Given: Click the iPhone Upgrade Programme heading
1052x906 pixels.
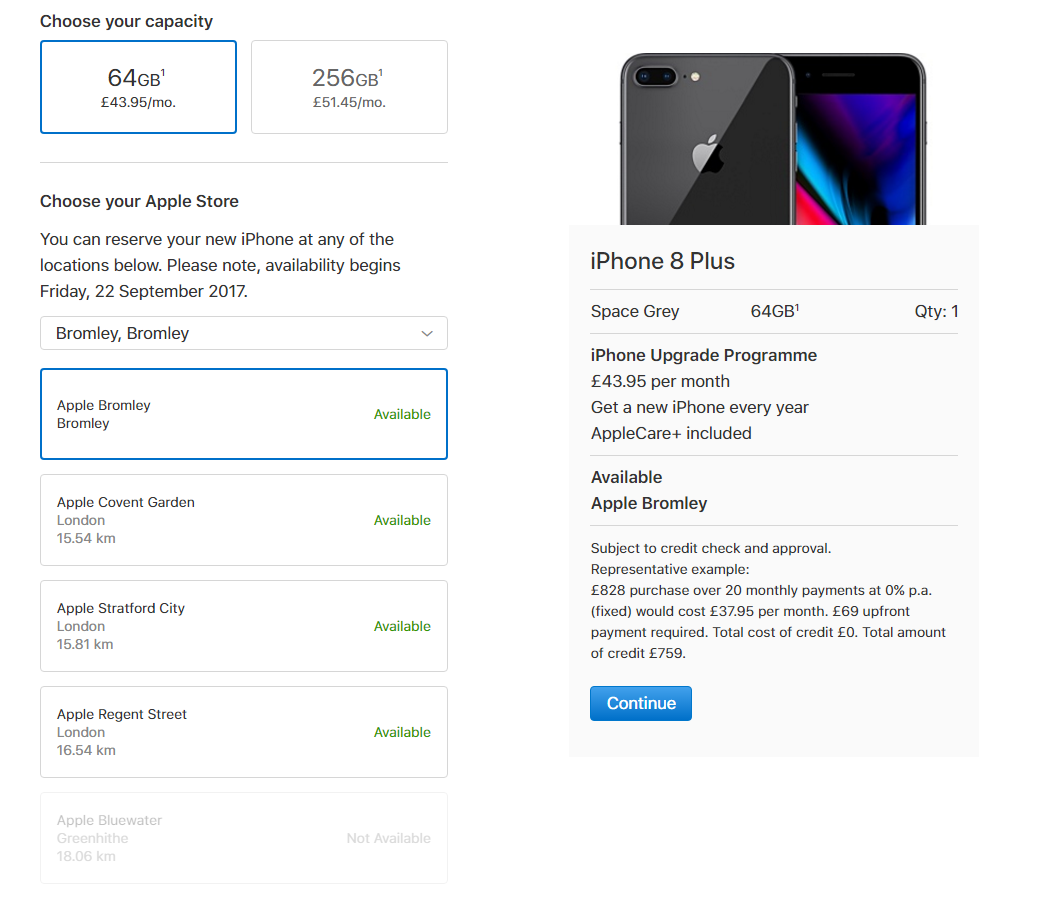Looking at the screenshot, I should [x=704, y=355].
